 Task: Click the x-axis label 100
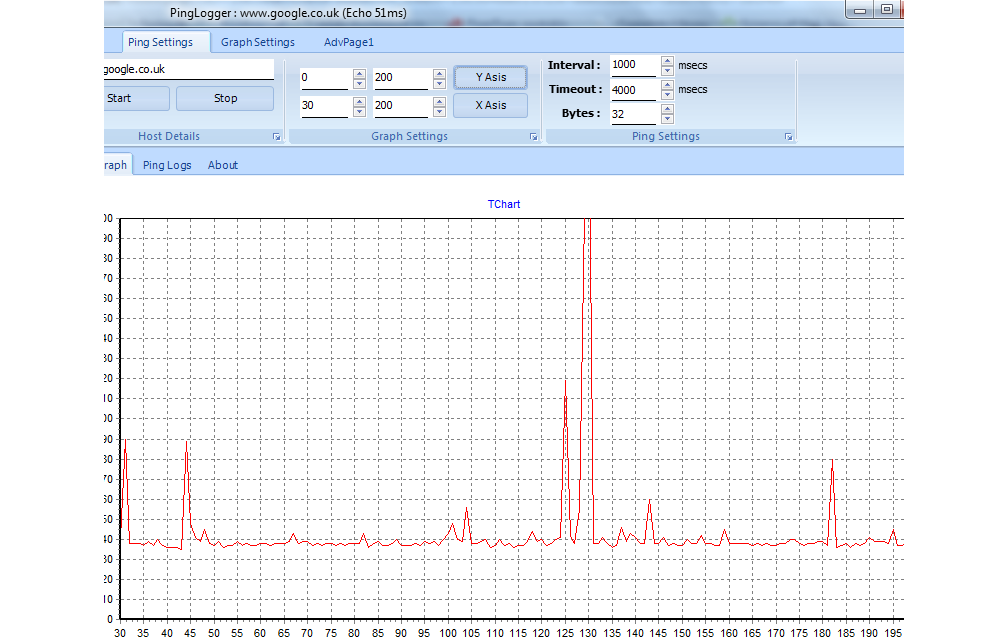[x=448, y=631]
